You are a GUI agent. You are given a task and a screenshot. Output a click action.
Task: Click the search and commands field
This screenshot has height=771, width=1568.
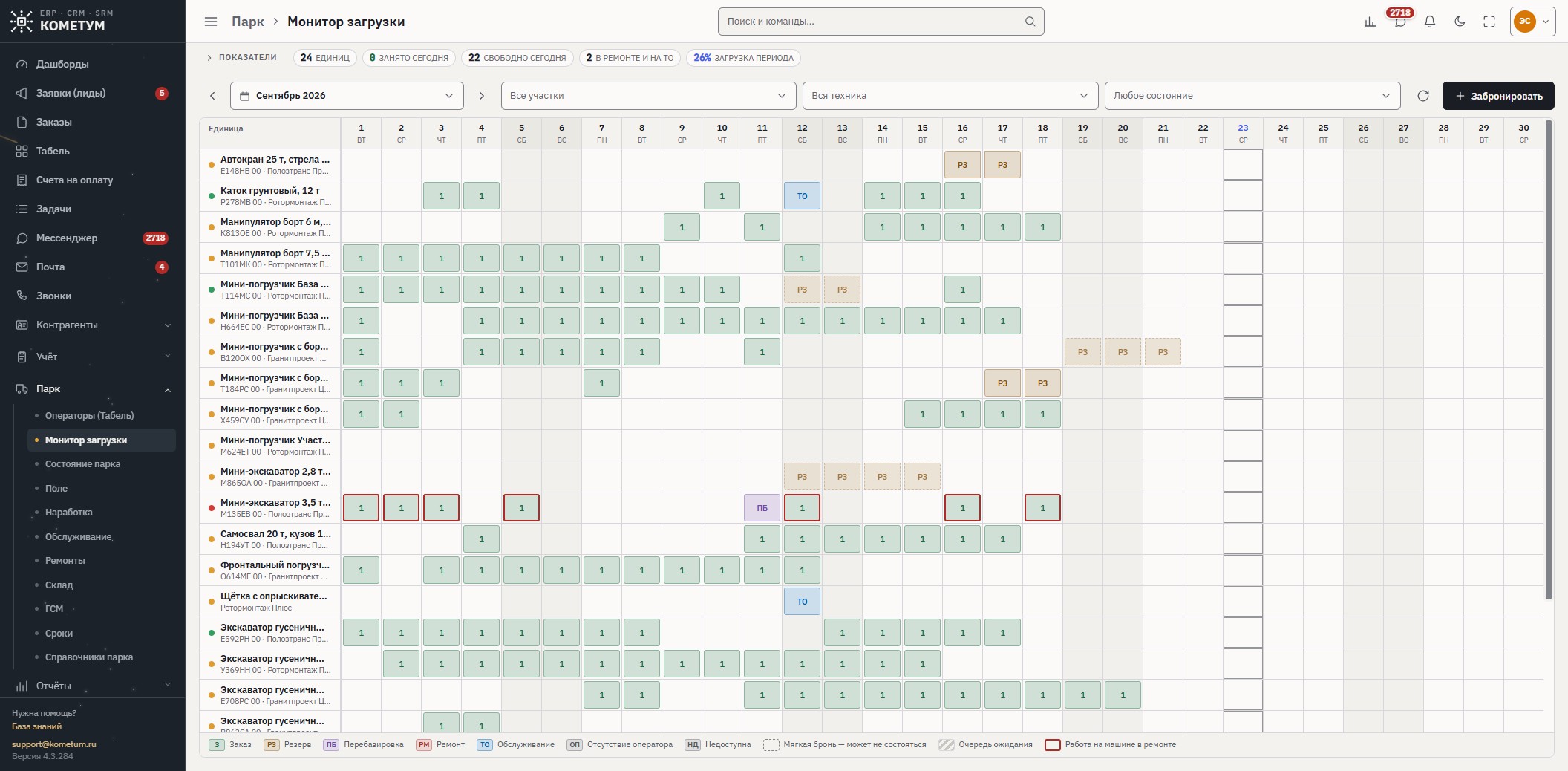[x=881, y=22]
